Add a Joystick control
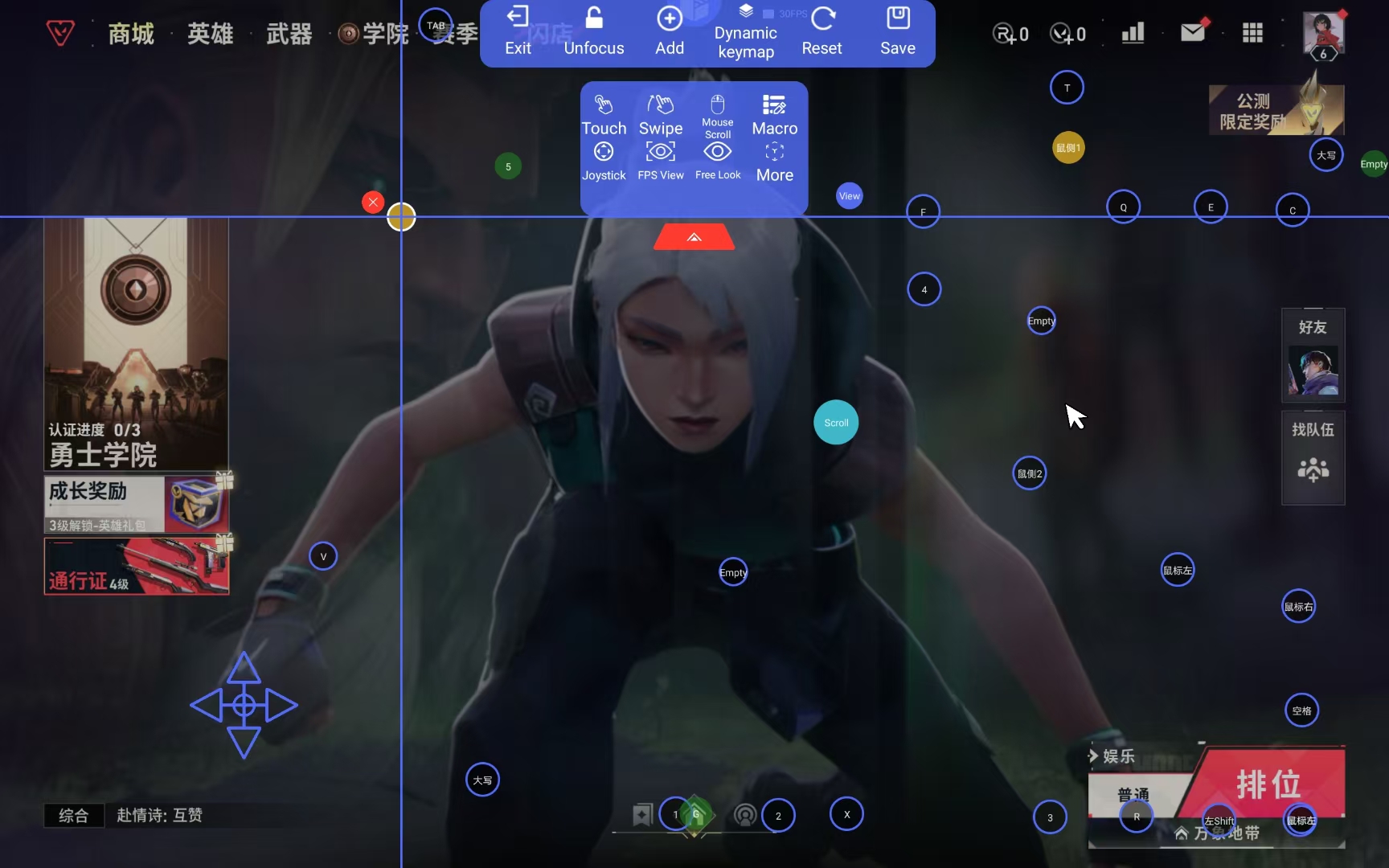Viewport: 1389px width, 868px height. point(604,162)
